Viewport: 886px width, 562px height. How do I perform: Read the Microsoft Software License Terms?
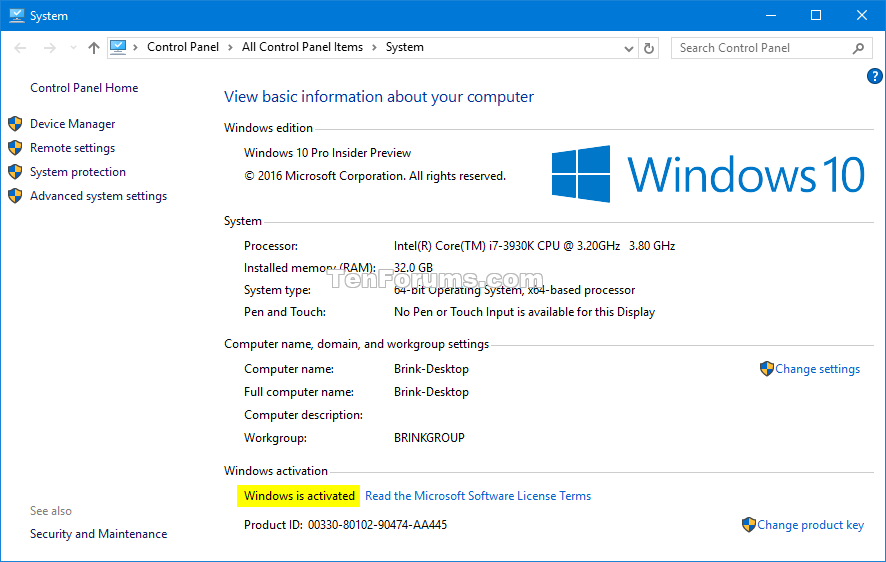coord(478,496)
